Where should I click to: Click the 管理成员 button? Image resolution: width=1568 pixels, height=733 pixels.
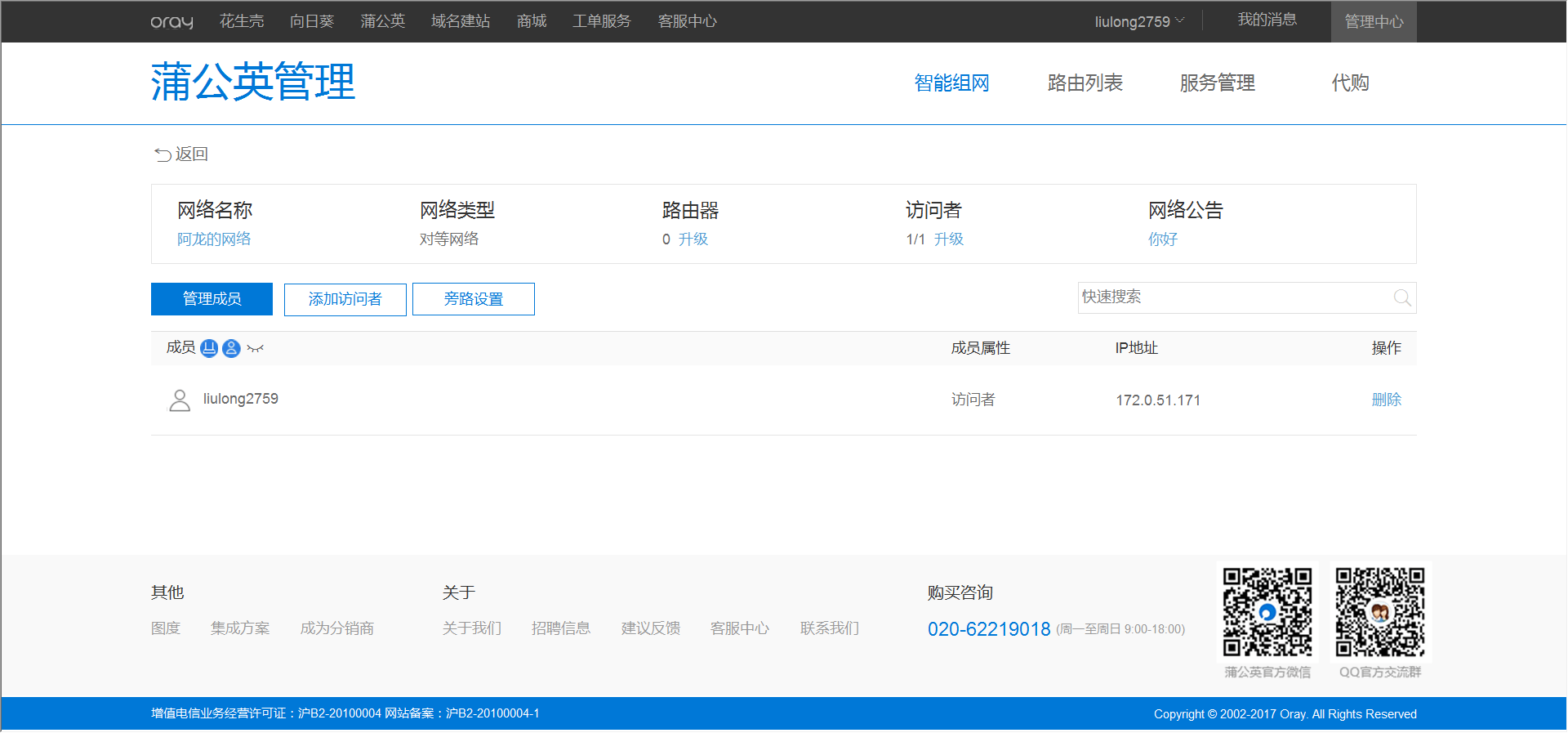click(212, 299)
